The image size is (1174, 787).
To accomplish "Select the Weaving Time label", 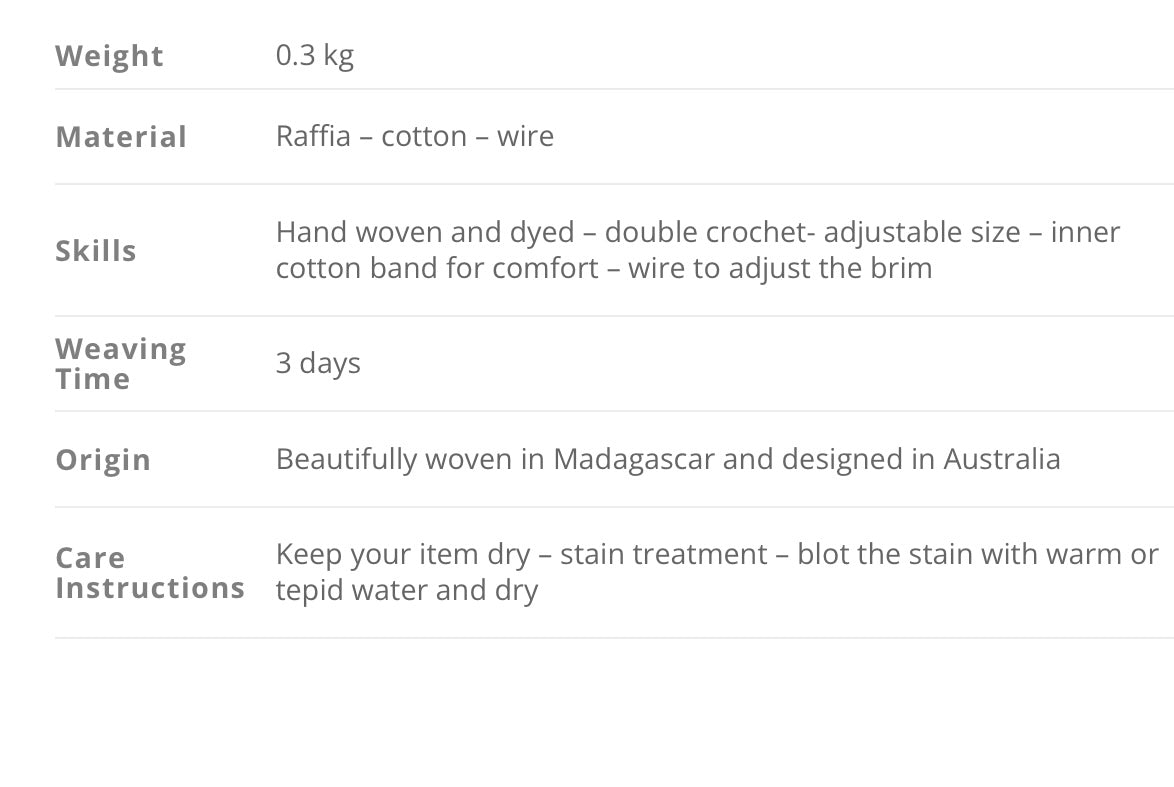I will pos(120,364).
